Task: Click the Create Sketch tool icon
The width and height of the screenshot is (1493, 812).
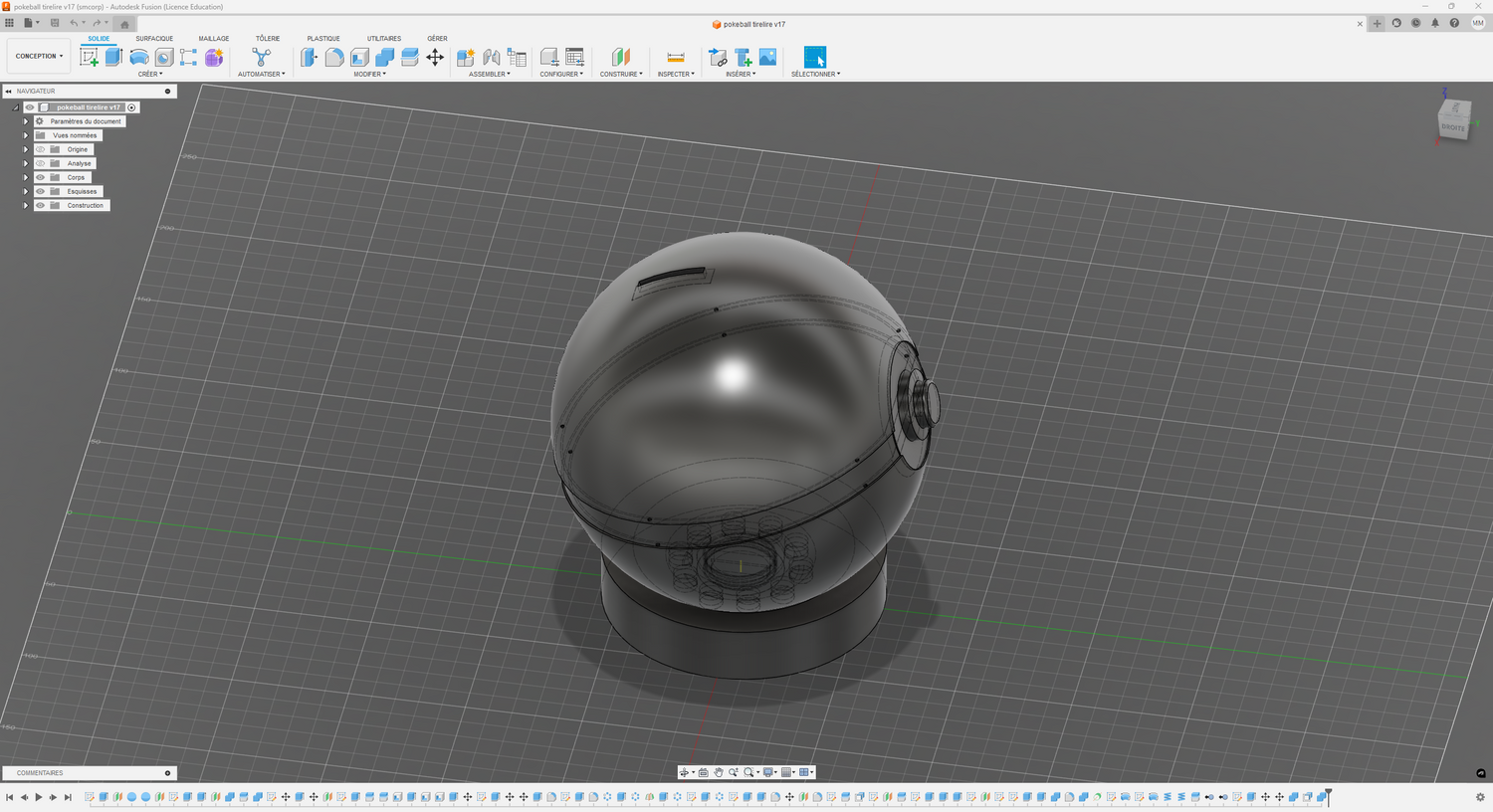Action: click(x=89, y=58)
